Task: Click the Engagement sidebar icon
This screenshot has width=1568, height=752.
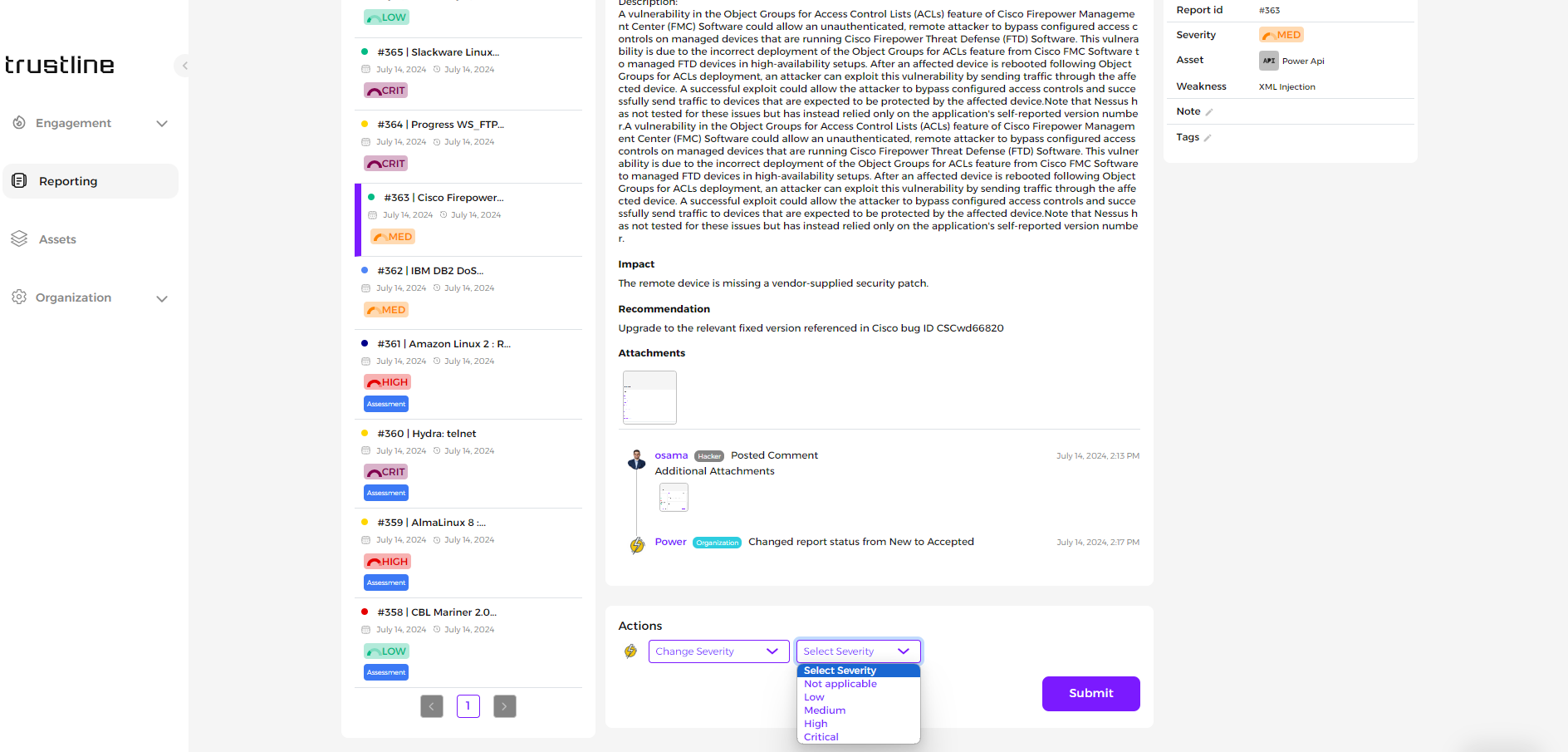Action: [19, 123]
